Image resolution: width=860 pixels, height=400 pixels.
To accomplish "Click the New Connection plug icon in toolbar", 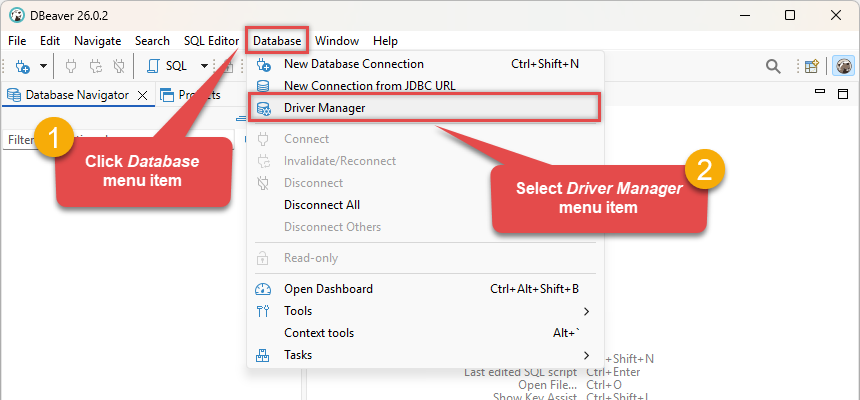I will pos(22,66).
